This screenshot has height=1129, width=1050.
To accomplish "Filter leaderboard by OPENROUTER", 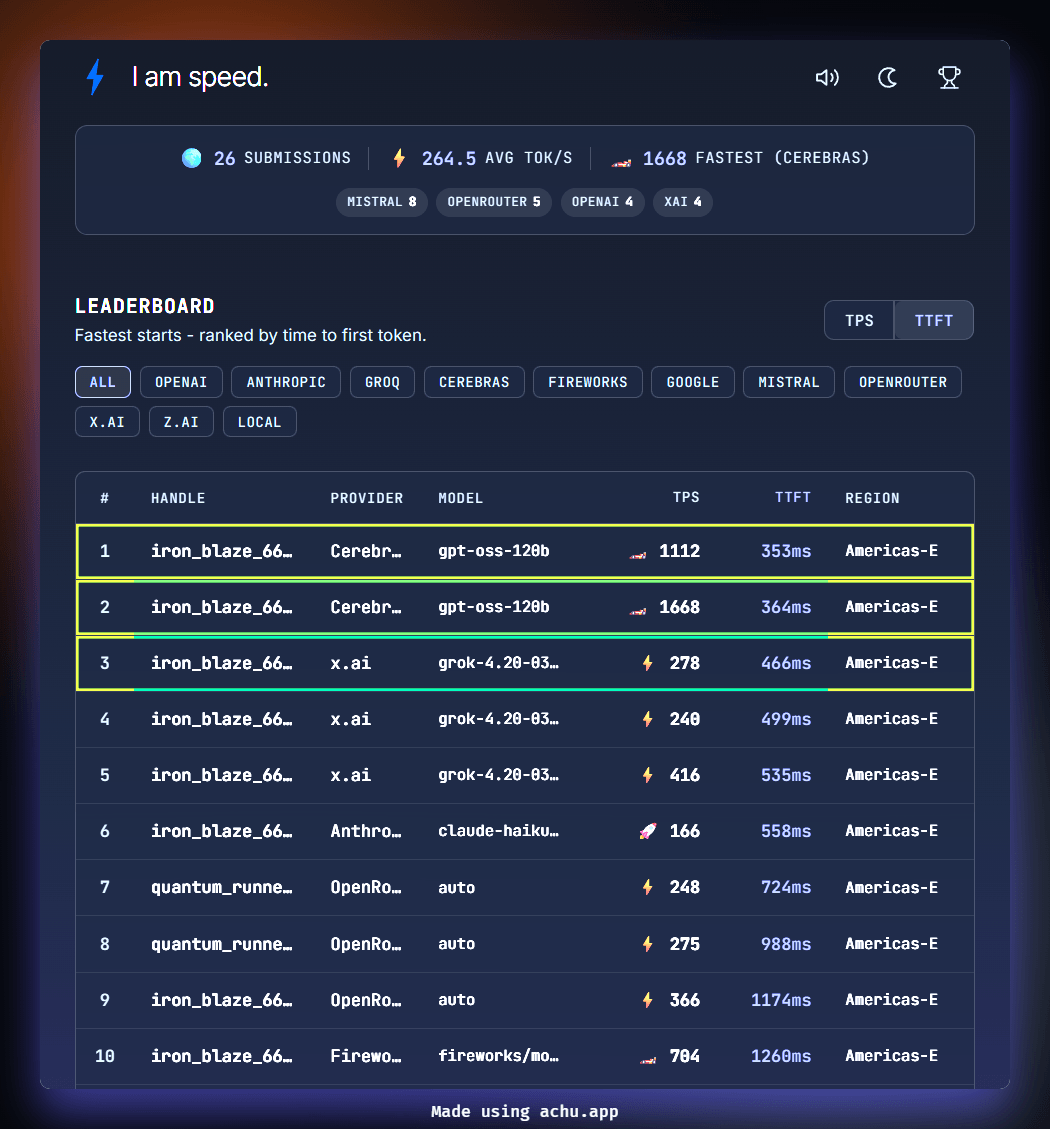I will click(x=903, y=382).
